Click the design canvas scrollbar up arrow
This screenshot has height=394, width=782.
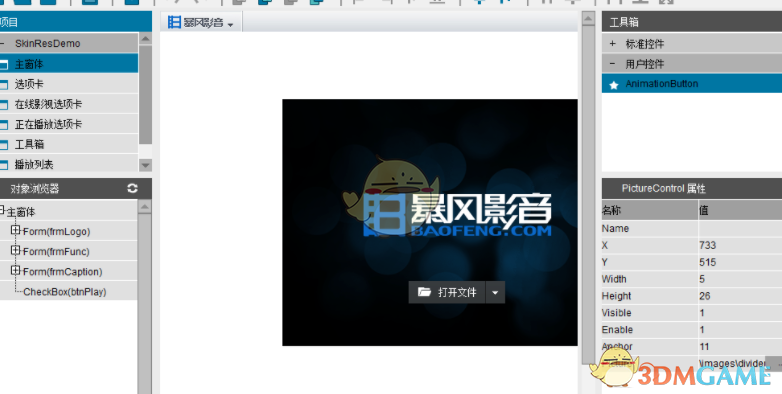click(588, 19)
